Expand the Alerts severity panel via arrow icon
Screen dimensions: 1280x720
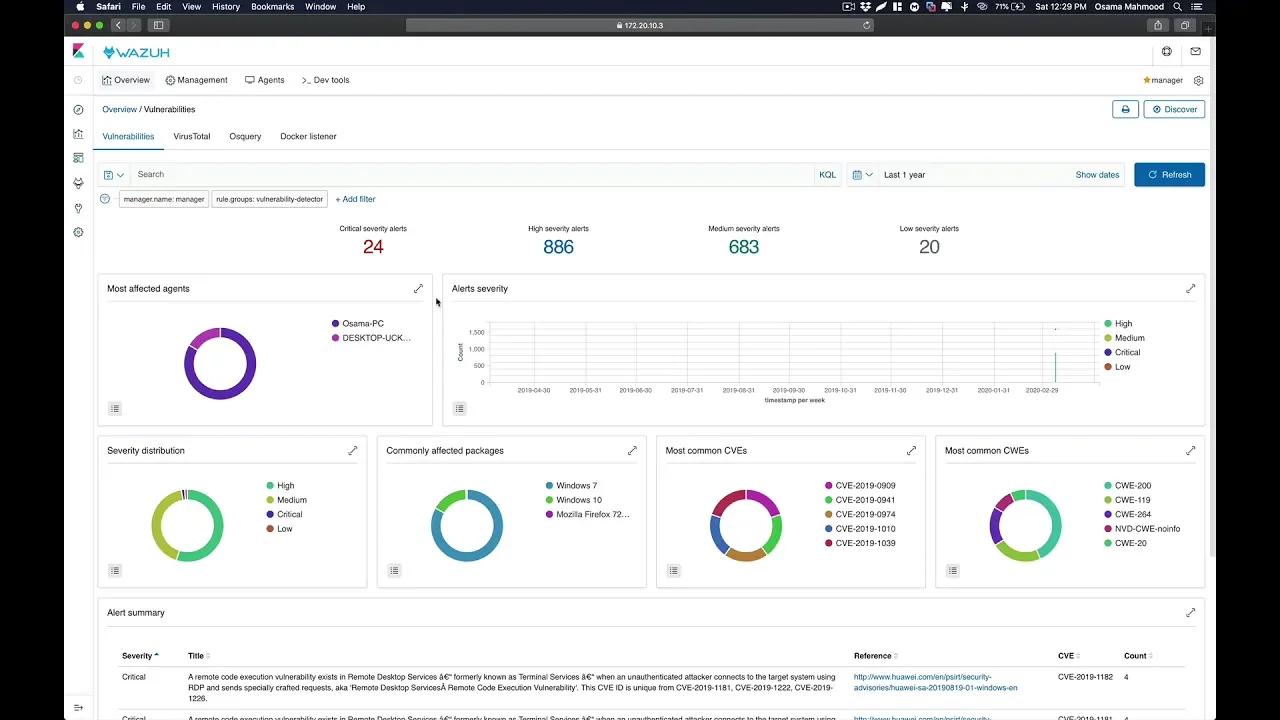coord(1190,288)
